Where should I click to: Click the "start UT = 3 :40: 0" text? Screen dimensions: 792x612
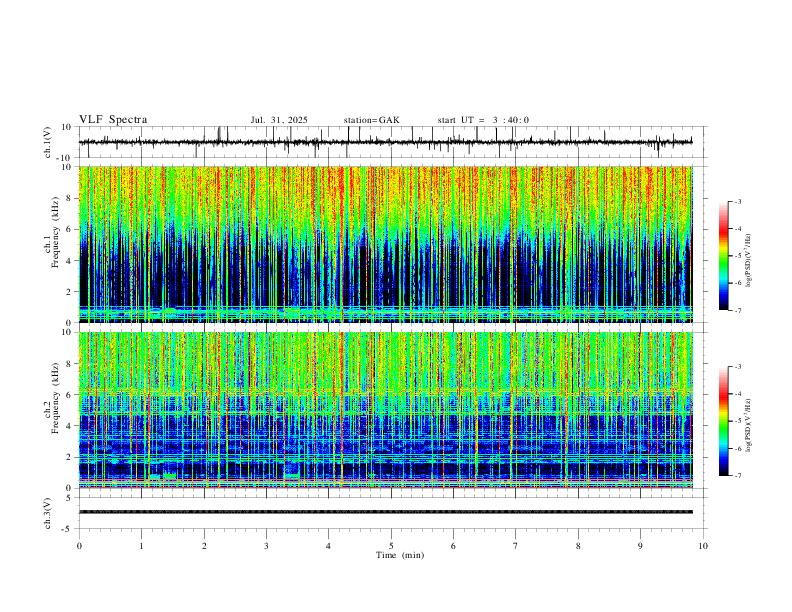(x=483, y=120)
